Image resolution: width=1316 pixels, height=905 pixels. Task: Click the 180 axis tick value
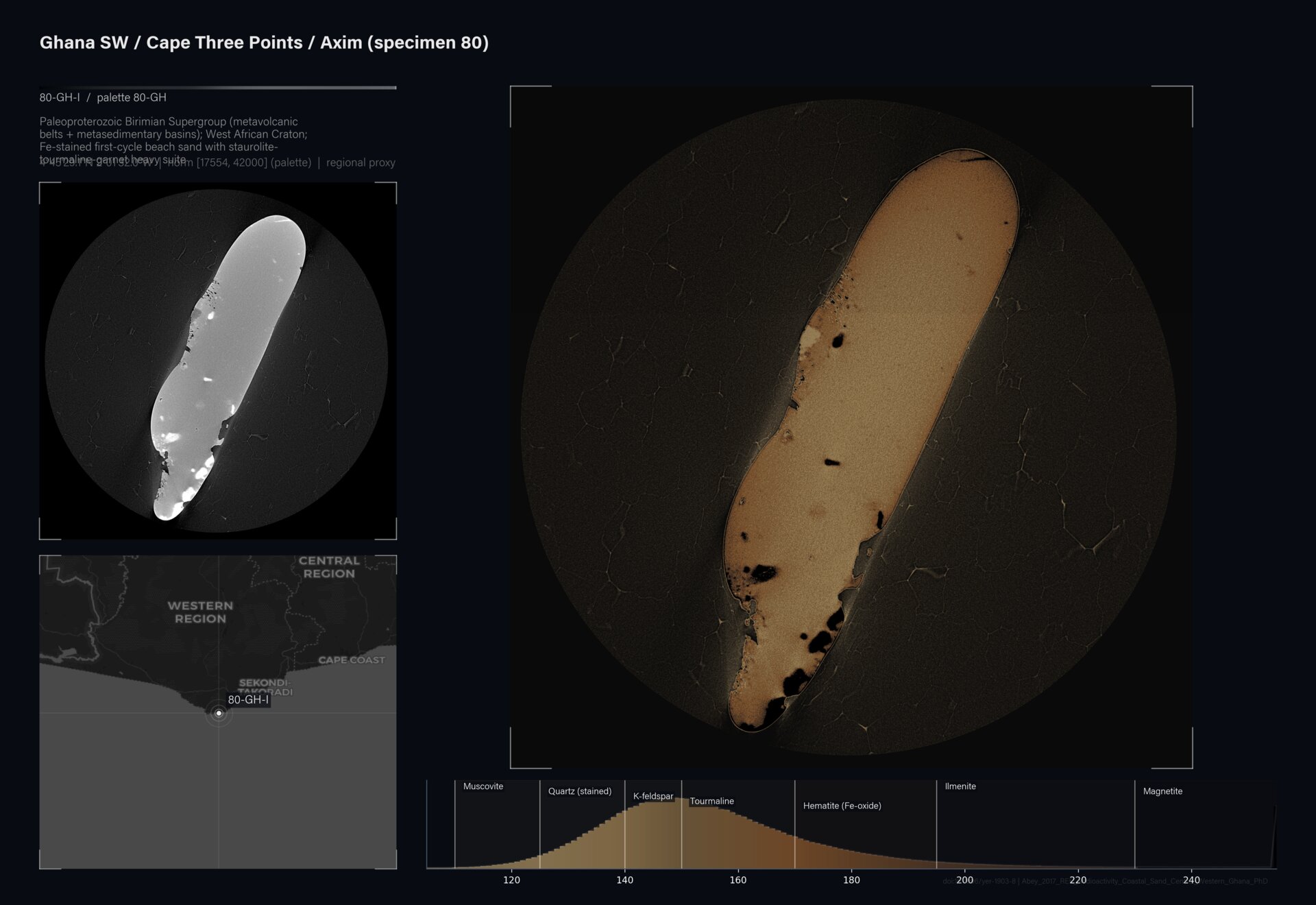click(x=851, y=880)
